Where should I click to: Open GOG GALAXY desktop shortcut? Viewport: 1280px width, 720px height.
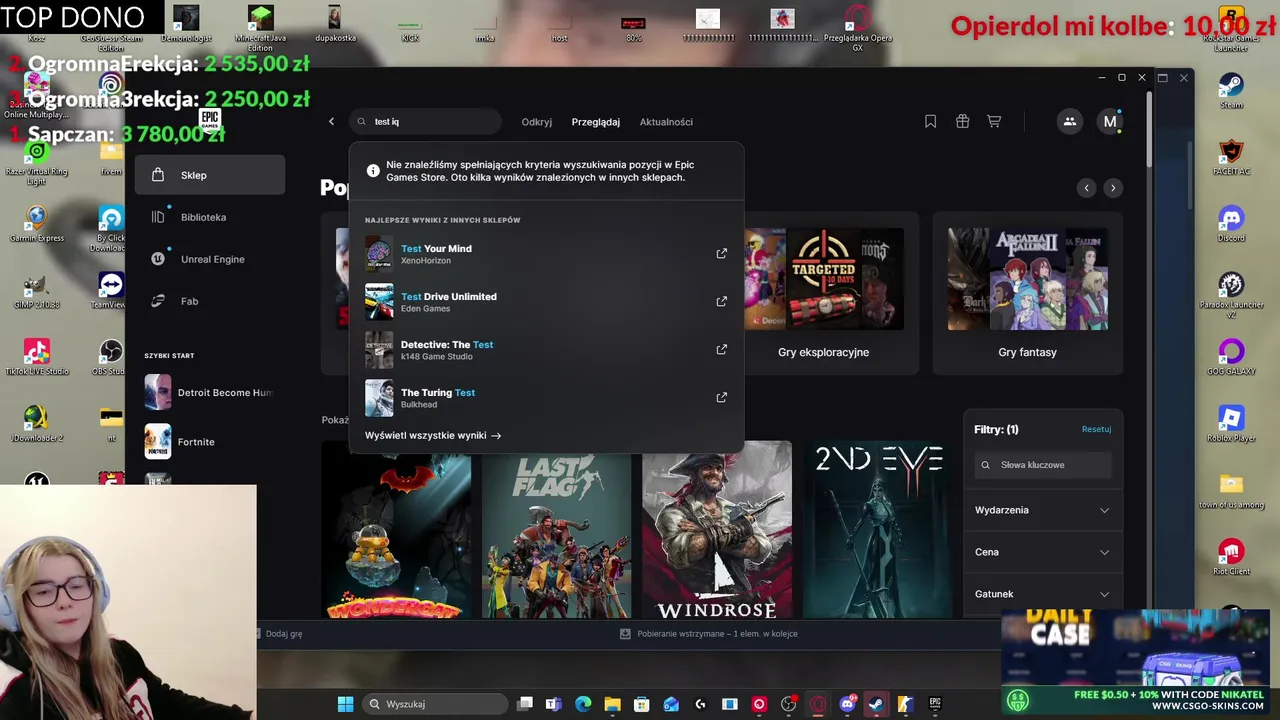click(x=1231, y=357)
